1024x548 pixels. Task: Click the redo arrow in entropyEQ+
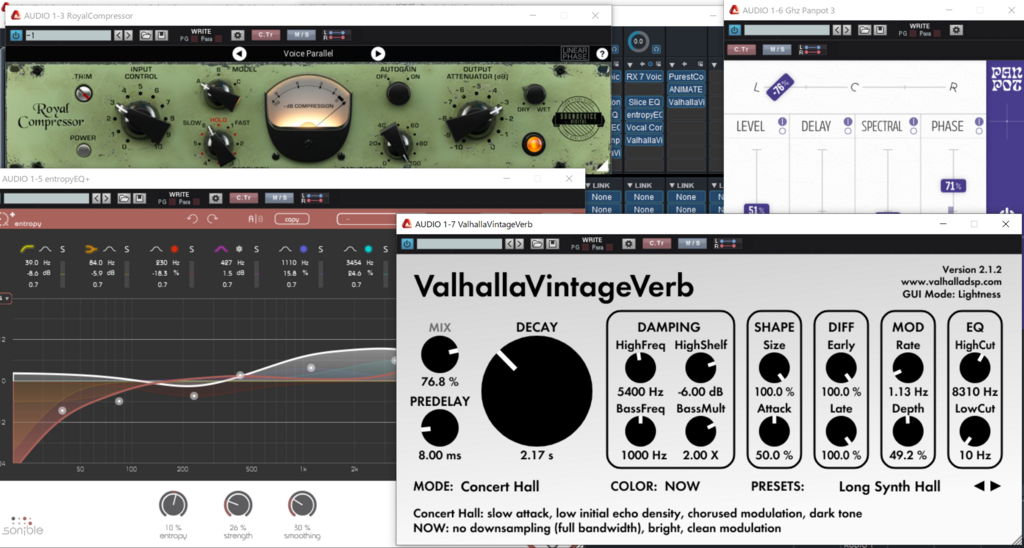[x=212, y=219]
